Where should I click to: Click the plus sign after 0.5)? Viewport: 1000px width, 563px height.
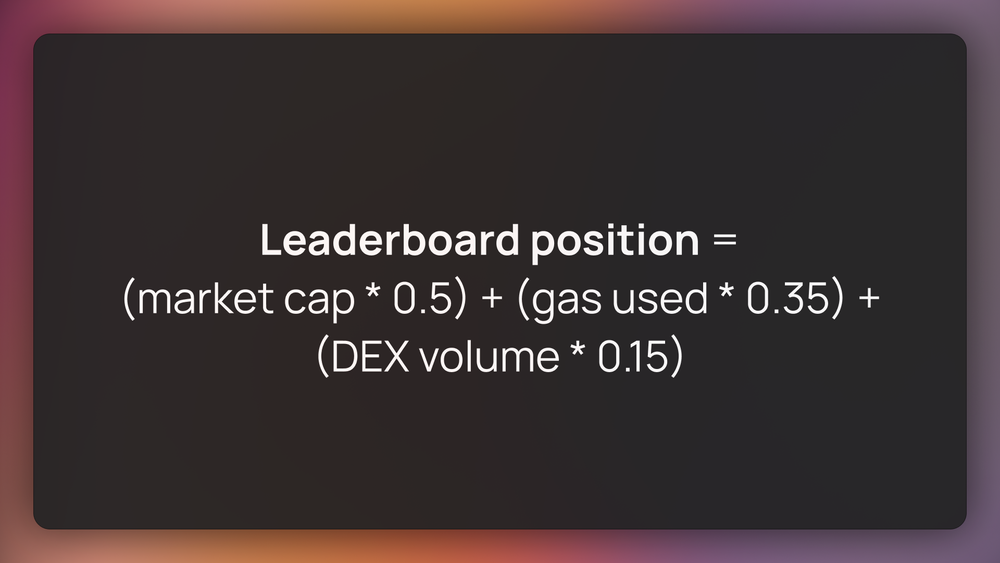coord(490,301)
